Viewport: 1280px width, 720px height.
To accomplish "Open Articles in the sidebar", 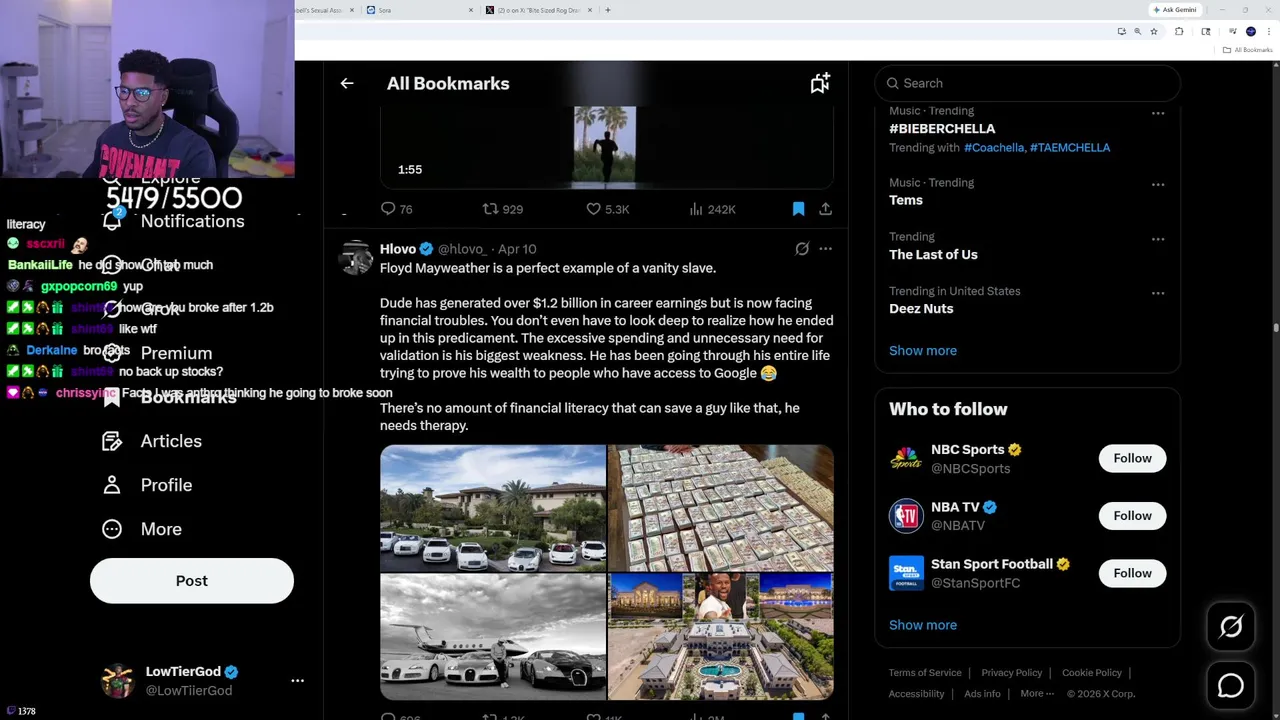I will coord(152,441).
